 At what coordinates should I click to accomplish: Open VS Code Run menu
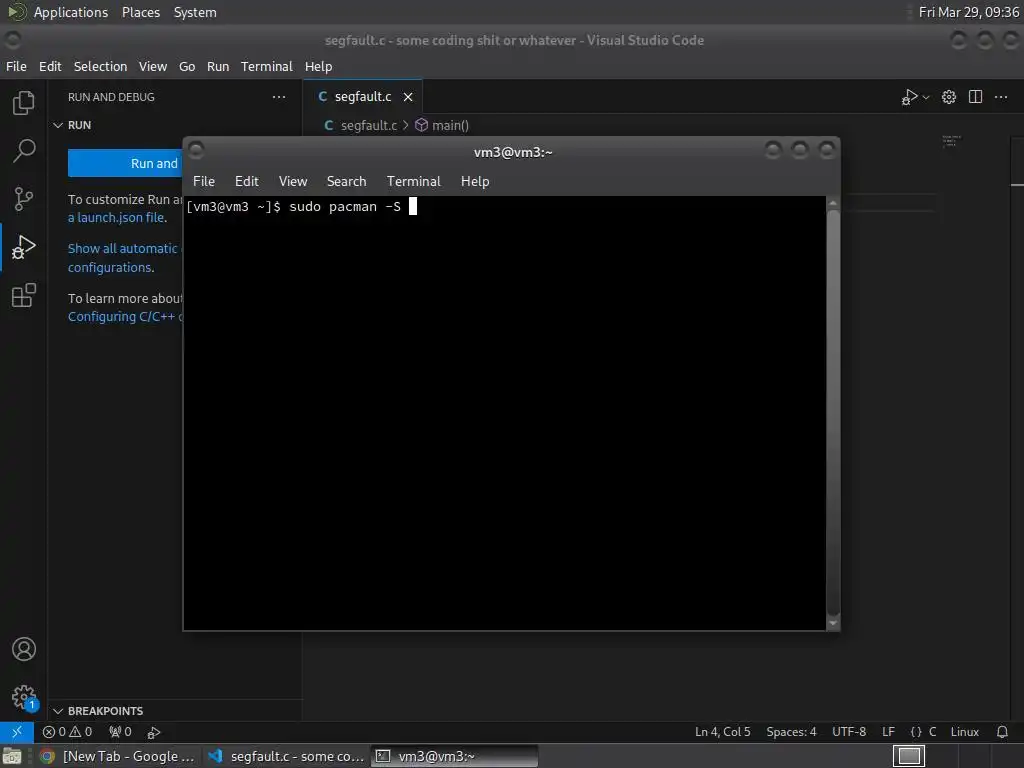pos(218,67)
